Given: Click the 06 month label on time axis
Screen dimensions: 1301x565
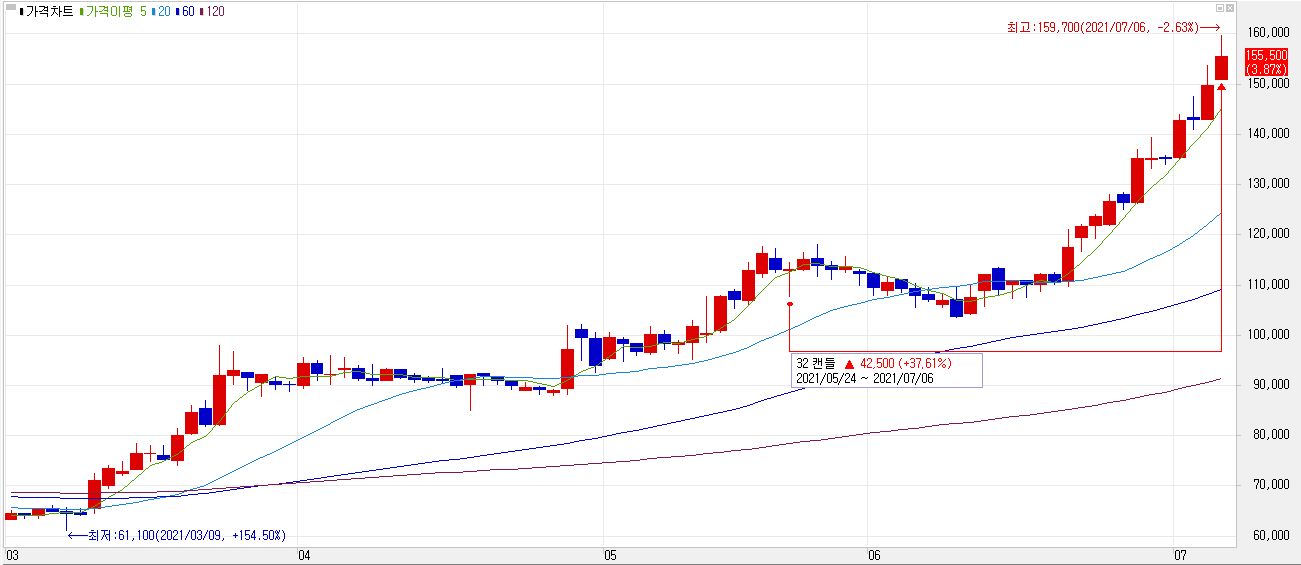Looking at the screenshot, I should point(874,555).
